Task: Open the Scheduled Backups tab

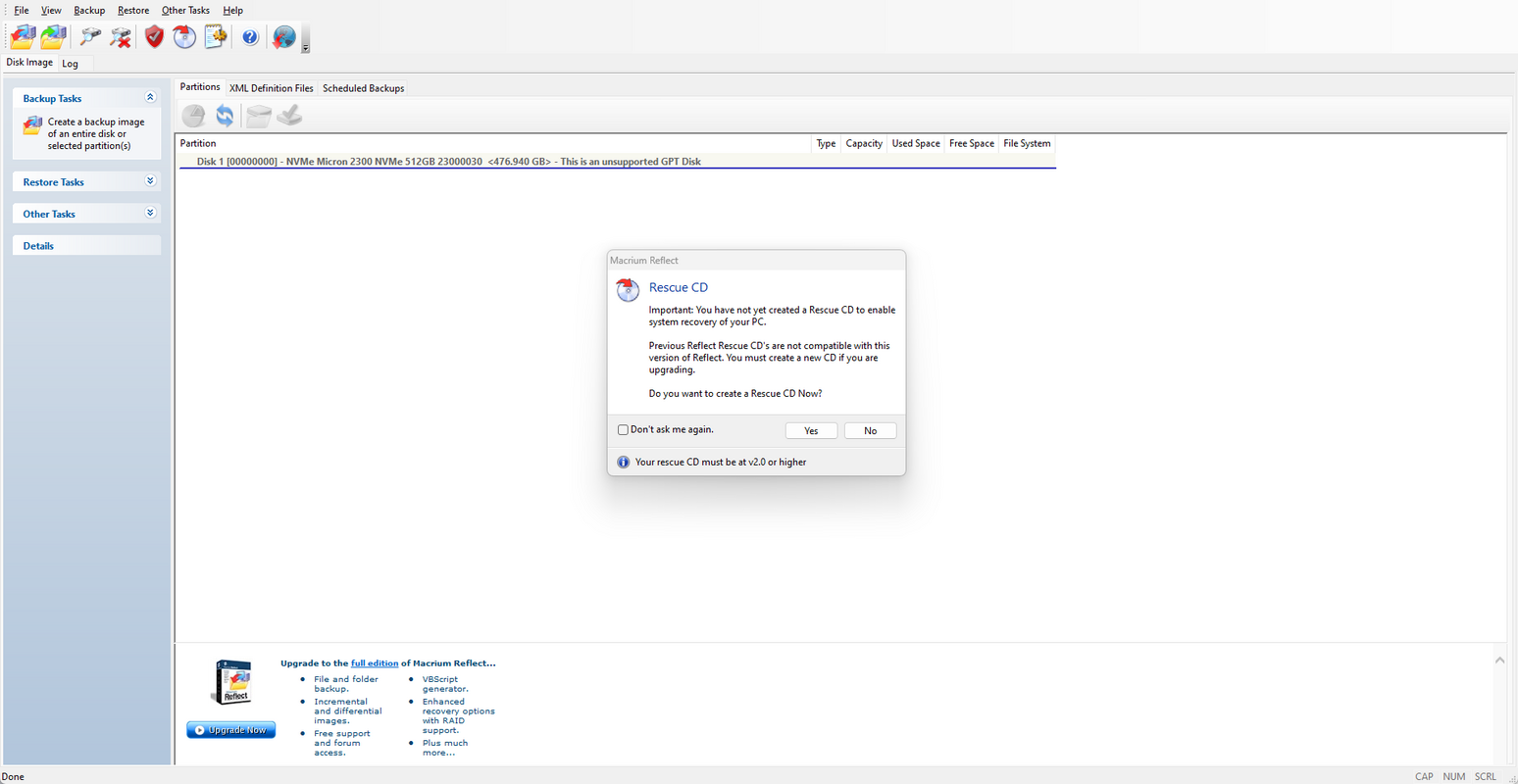Action: pyautogui.click(x=363, y=88)
